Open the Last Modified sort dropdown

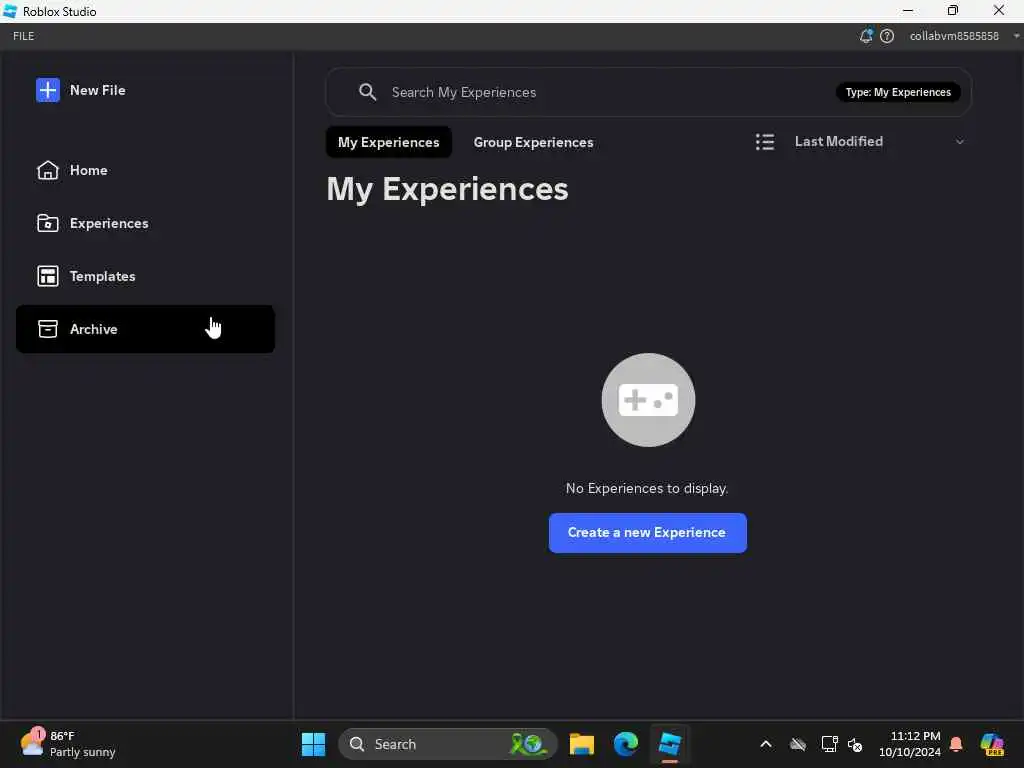878,142
